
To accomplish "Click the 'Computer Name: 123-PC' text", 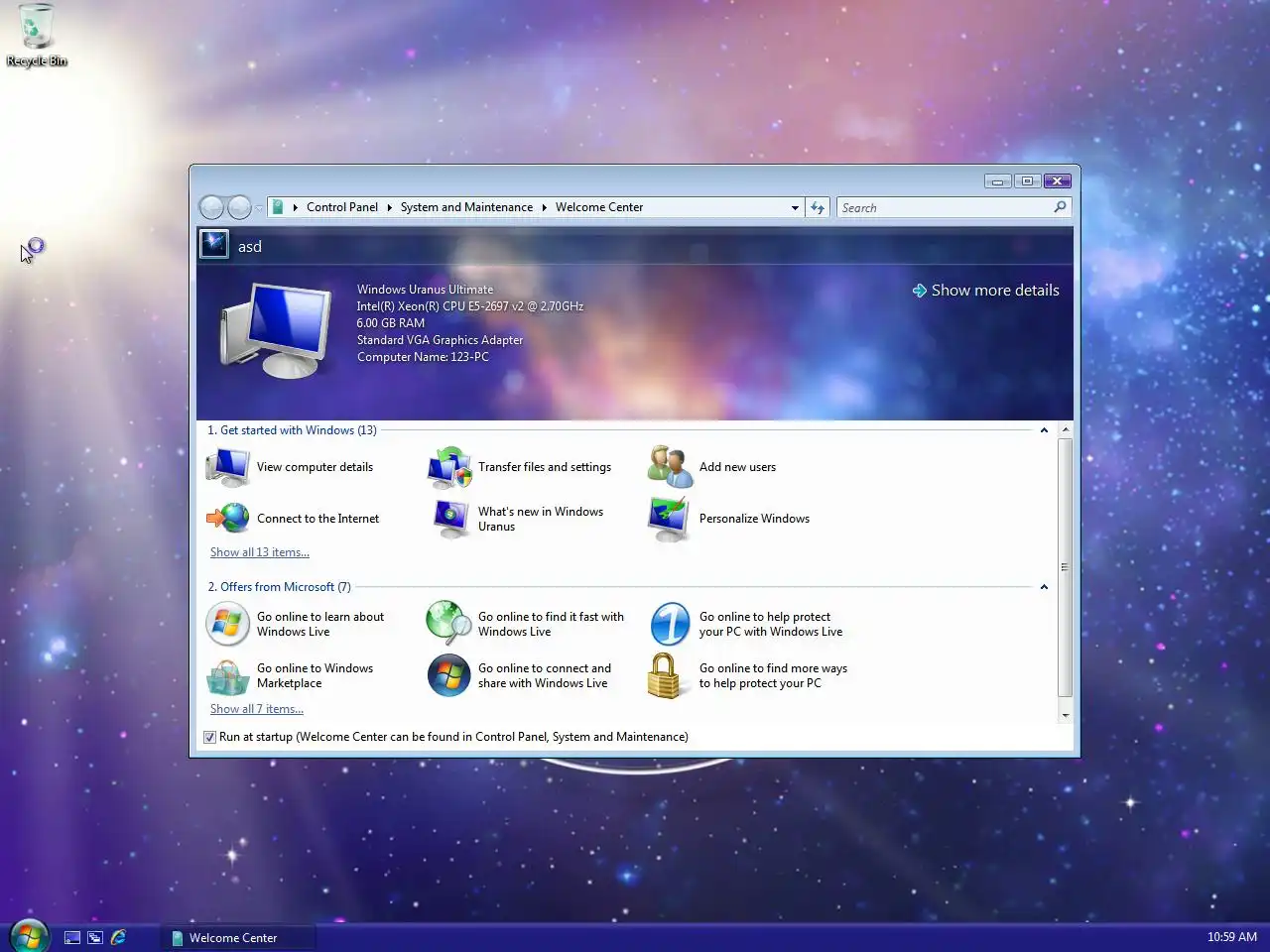I will [x=423, y=357].
